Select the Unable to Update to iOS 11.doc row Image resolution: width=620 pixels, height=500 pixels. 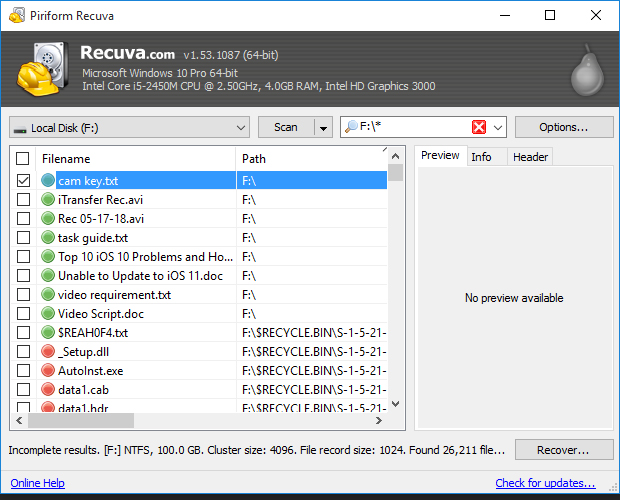click(x=199, y=275)
